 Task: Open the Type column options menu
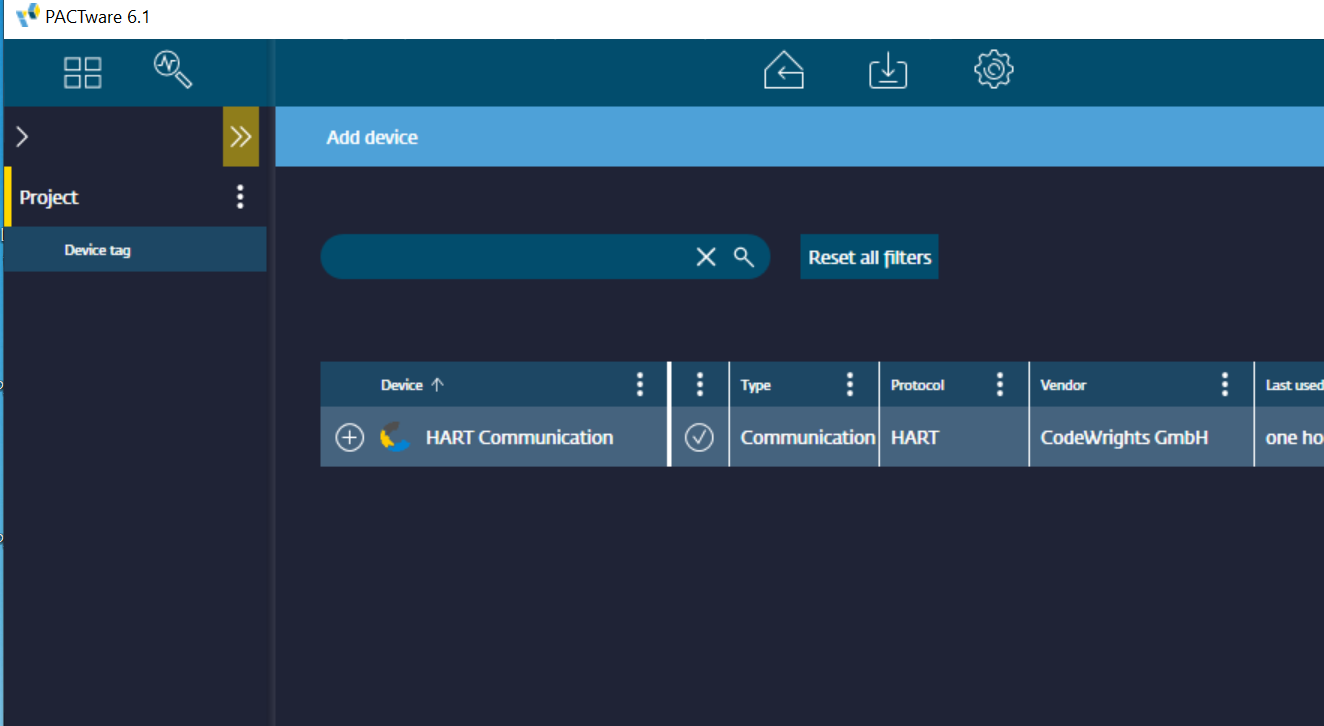850,385
